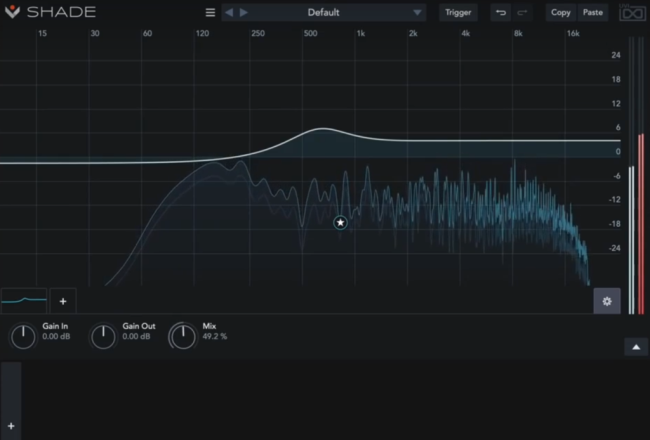The width and height of the screenshot is (650, 440).
Task: Click the Paste button
Action: (593, 13)
